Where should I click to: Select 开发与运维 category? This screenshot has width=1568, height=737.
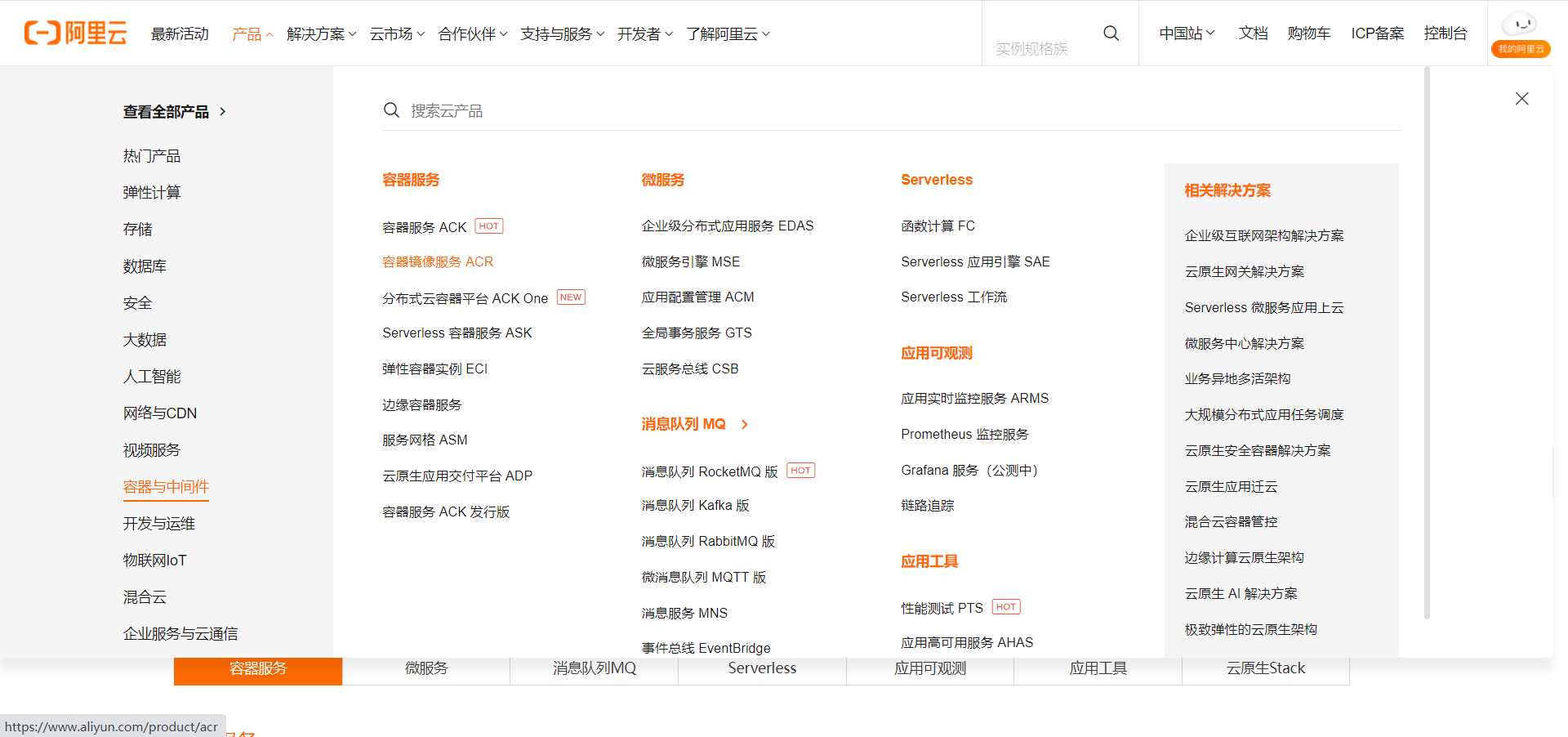[159, 524]
